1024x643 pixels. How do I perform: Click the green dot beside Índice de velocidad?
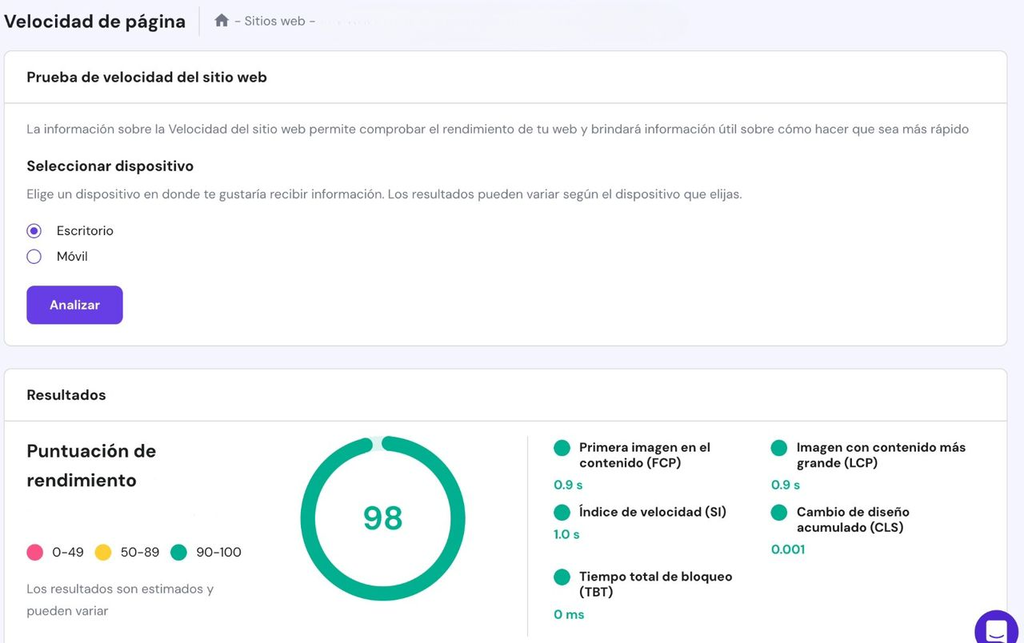[x=563, y=513]
